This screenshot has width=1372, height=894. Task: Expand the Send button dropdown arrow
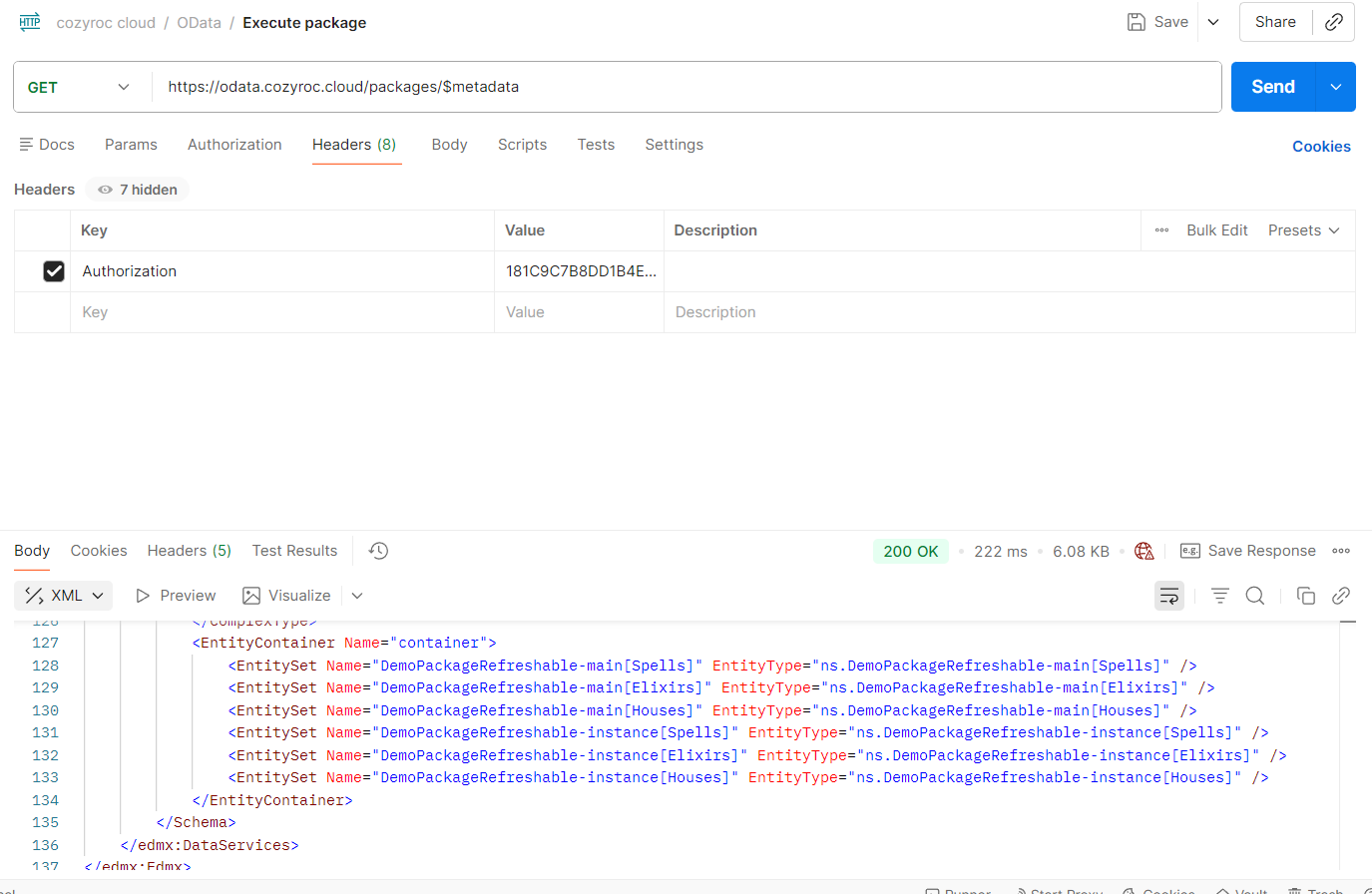1335,87
